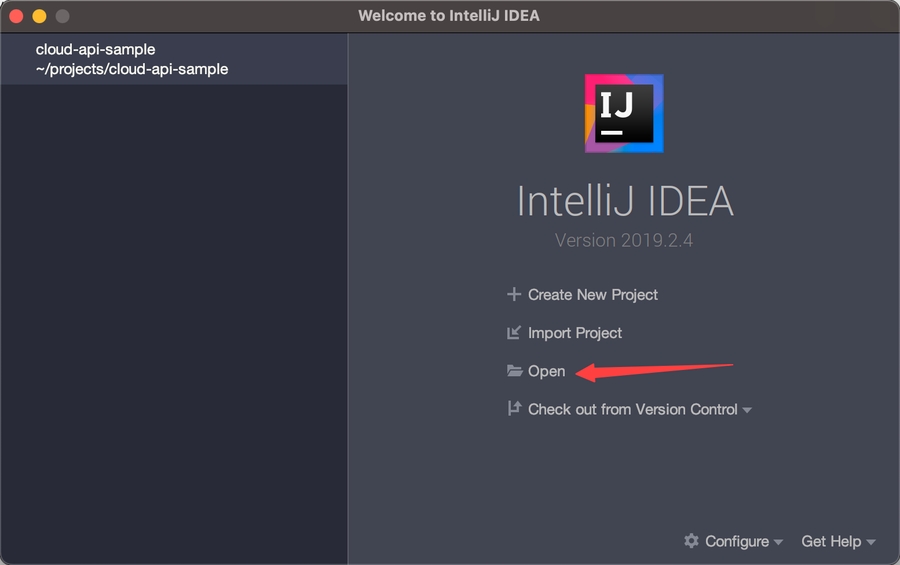This screenshot has height=565, width=900.
Task: Expand the Get Help dropdown arrow
Action: click(871, 542)
